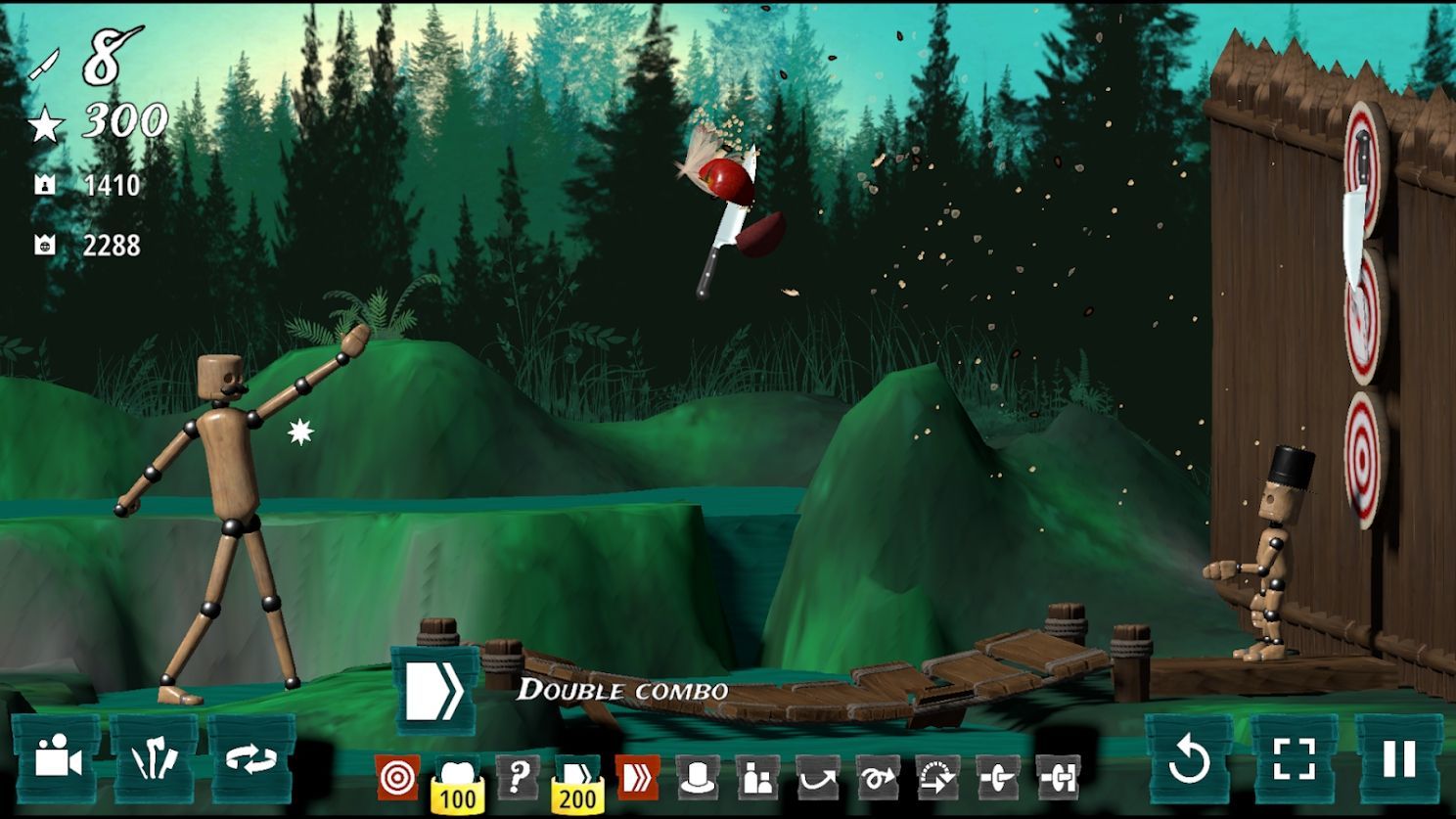Click the star score value 300
The height and width of the screenshot is (819, 1456).
tap(125, 121)
